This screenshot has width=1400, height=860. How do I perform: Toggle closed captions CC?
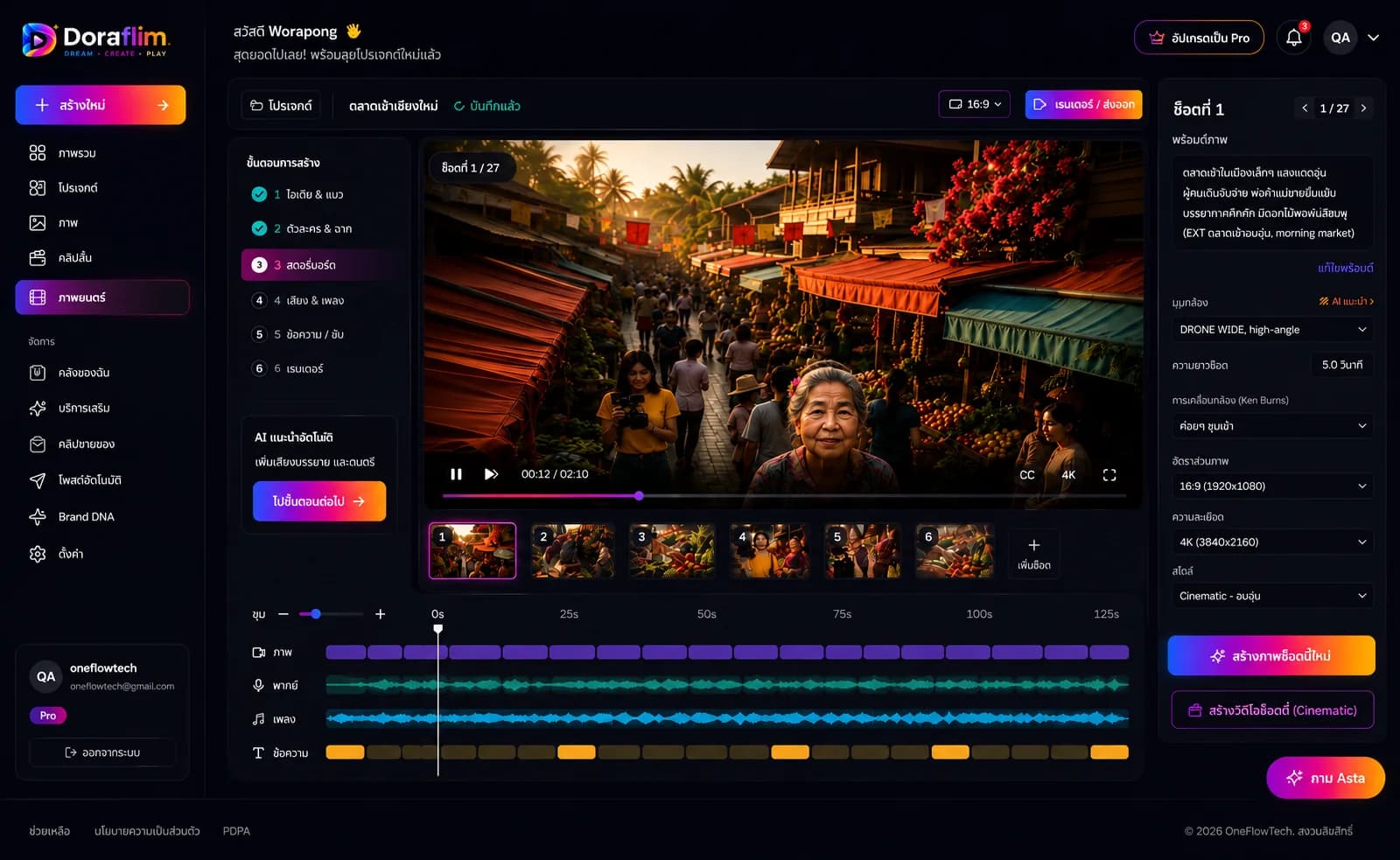click(1027, 475)
